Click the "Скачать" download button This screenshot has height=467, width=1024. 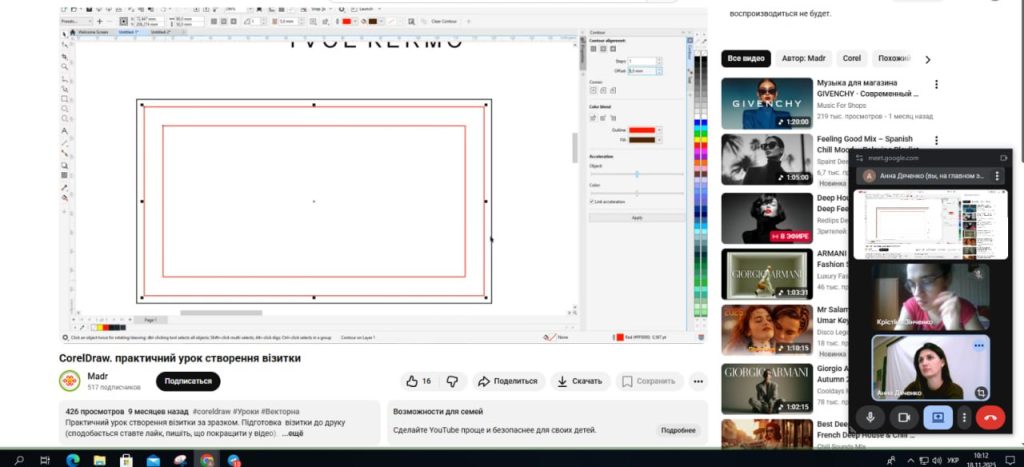579,381
